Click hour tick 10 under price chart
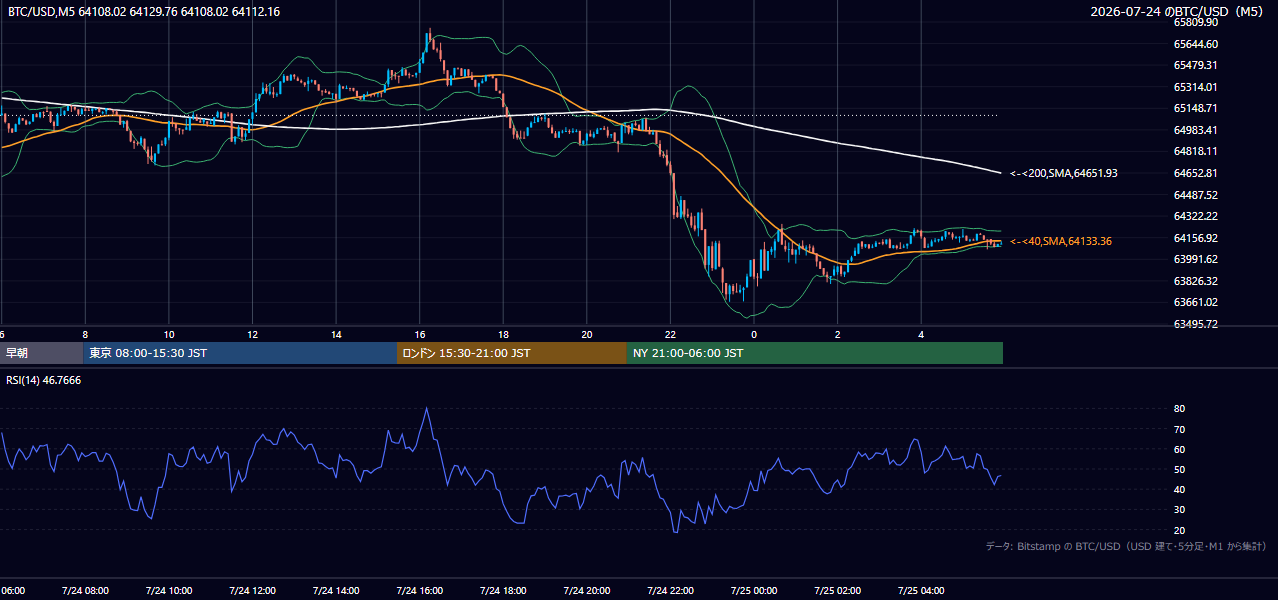Viewport: 1278px width, 600px height. pos(169,334)
